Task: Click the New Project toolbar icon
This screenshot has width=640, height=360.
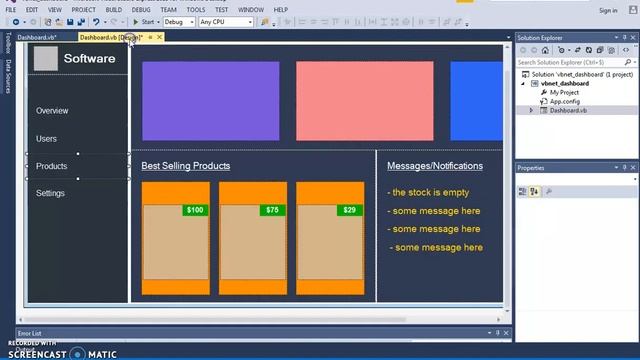Action: click(x=48, y=22)
